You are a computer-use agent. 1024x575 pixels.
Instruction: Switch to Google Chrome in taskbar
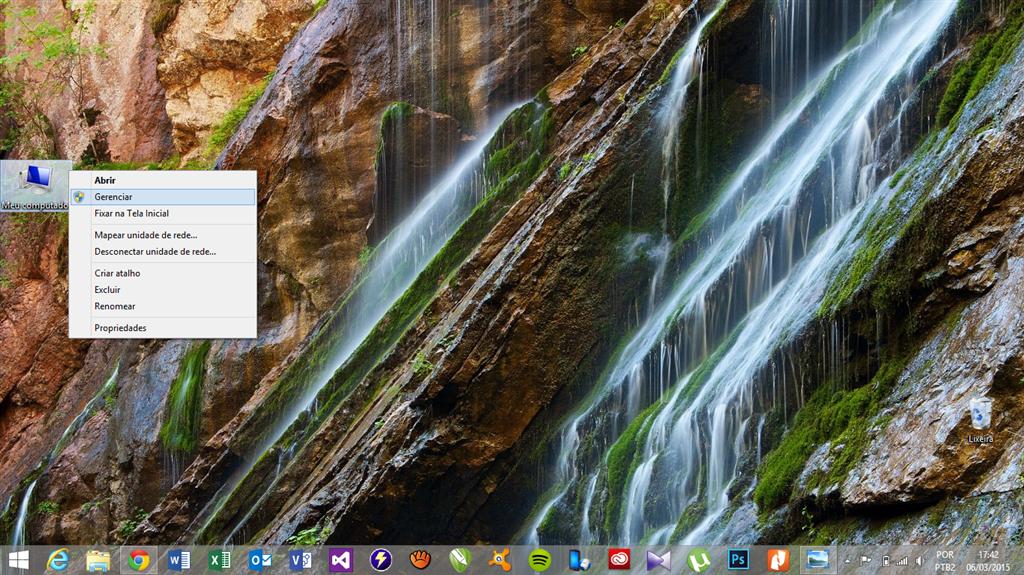pyautogui.click(x=138, y=560)
